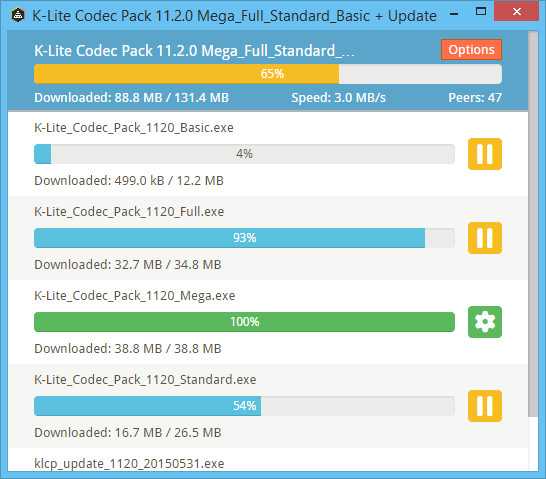Select the klcp_update_1120_20150531.exe entry

[x=129, y=464]
